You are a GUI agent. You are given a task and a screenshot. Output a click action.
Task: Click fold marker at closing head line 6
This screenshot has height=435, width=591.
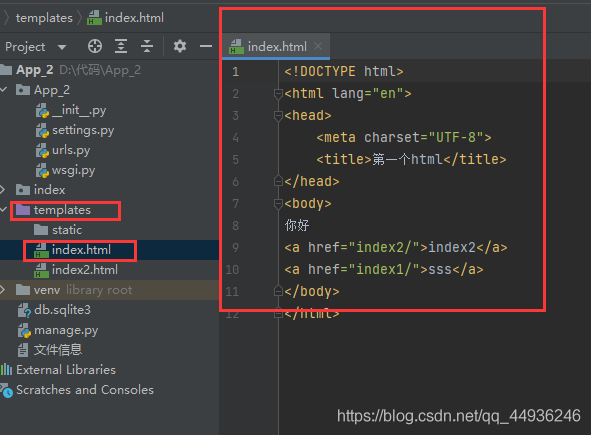click(278, 181)
